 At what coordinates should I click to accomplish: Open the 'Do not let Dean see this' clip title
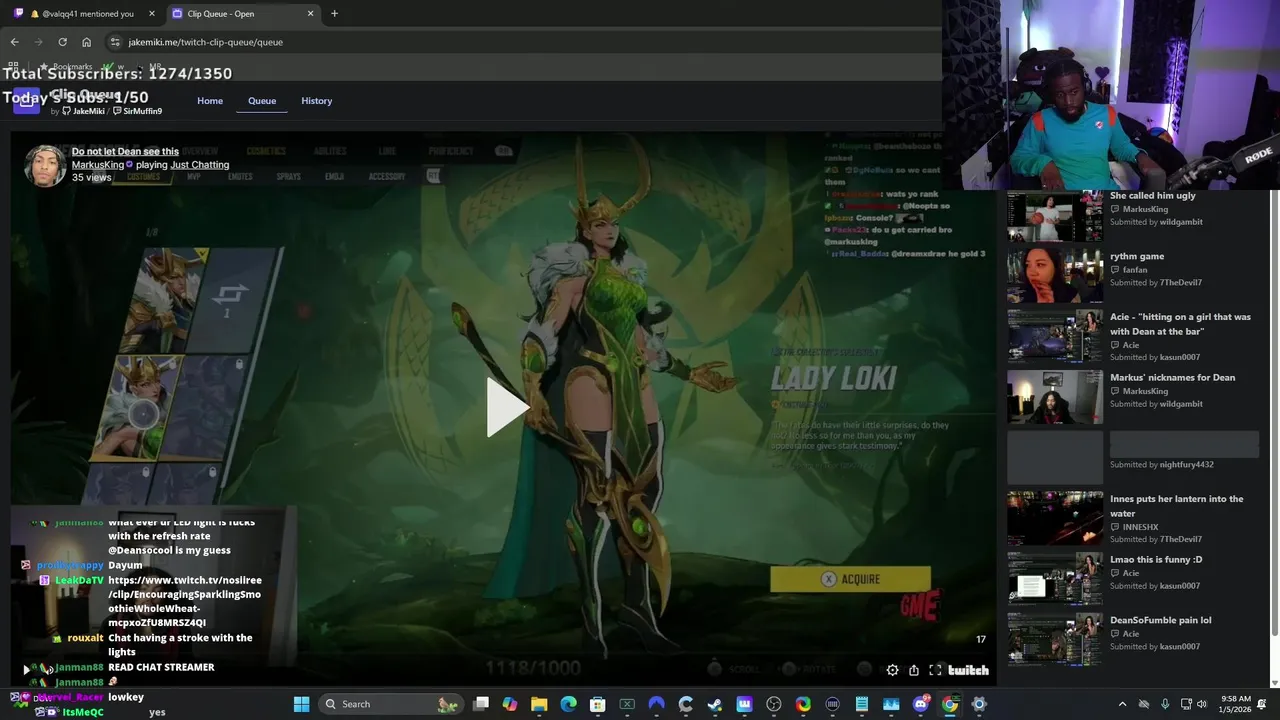coord(125,152)
